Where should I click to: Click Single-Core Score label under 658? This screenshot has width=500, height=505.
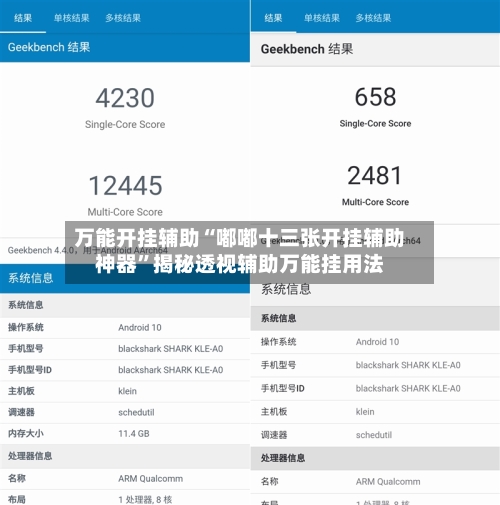coord(375,124)
